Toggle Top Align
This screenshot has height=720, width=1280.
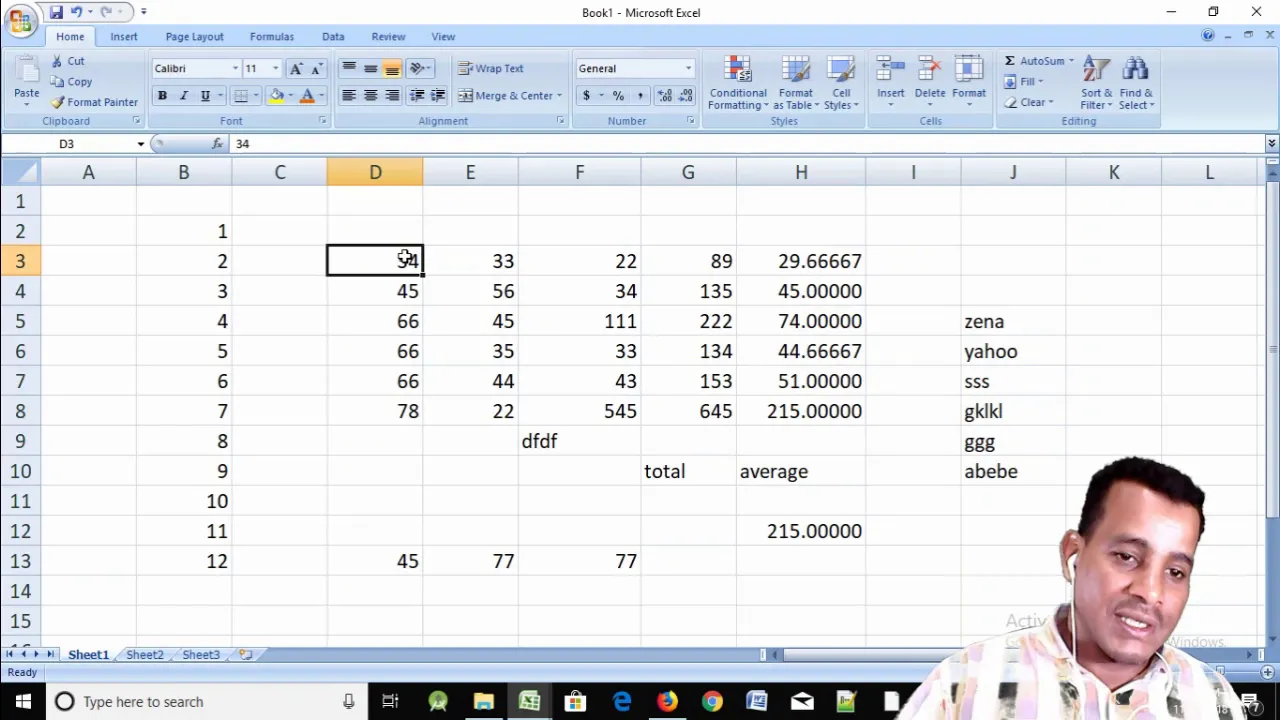[x=349, y=68]
